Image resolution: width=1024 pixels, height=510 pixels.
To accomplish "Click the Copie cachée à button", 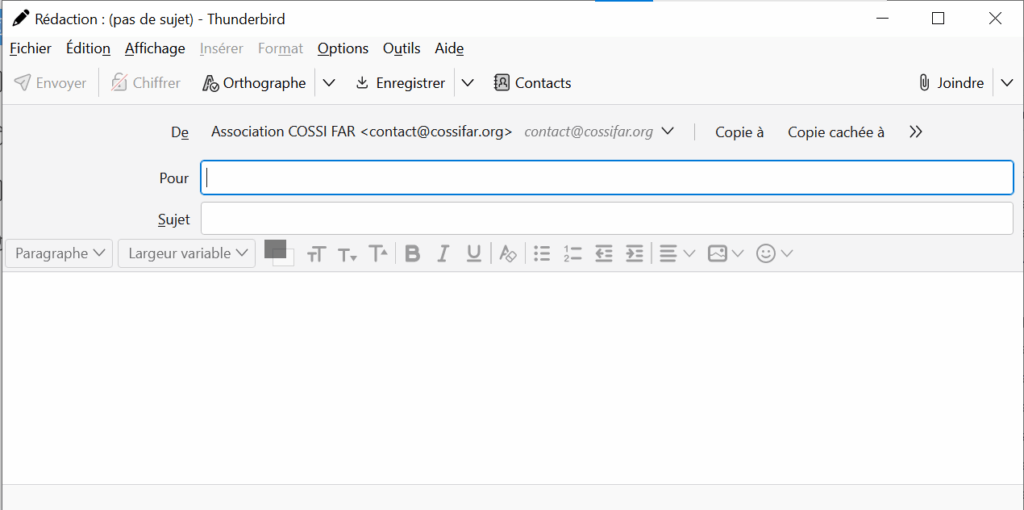I will [836, 132].
